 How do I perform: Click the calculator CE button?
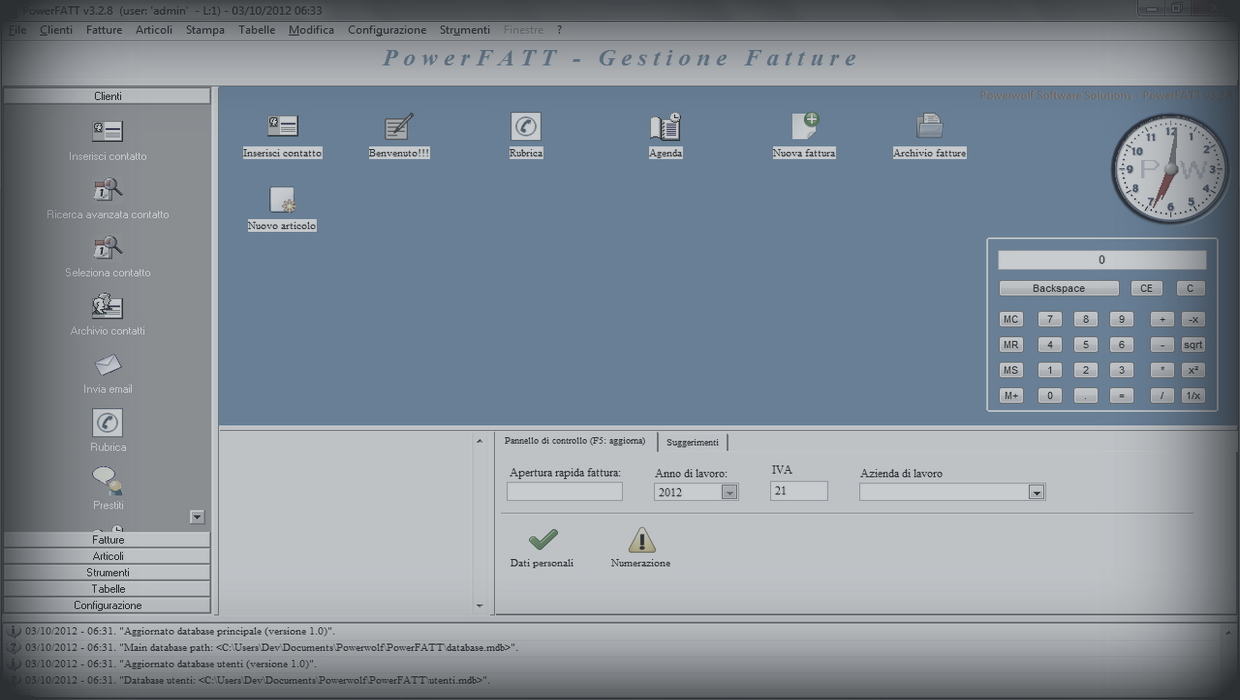click(1146, 288)
